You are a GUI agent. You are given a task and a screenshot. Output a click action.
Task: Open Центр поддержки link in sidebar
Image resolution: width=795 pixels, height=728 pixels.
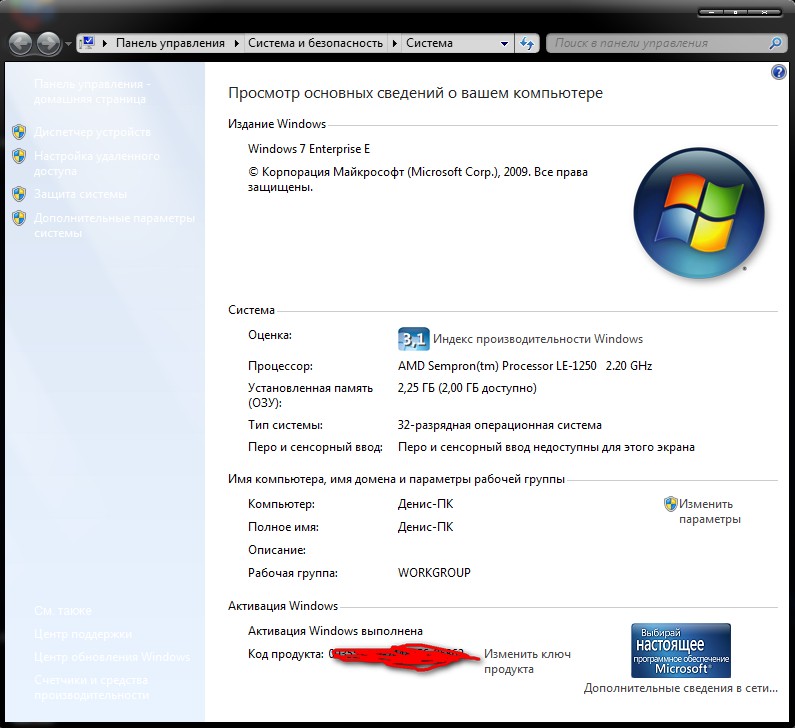click(83, 634)
